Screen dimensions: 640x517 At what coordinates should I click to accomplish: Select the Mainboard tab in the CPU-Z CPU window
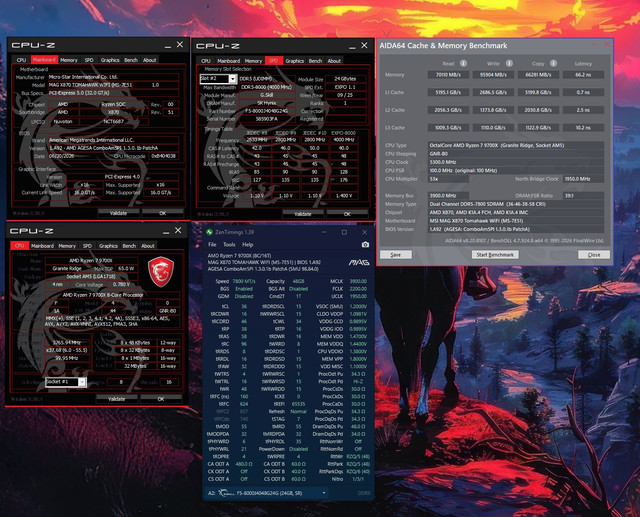coord(42,246)
